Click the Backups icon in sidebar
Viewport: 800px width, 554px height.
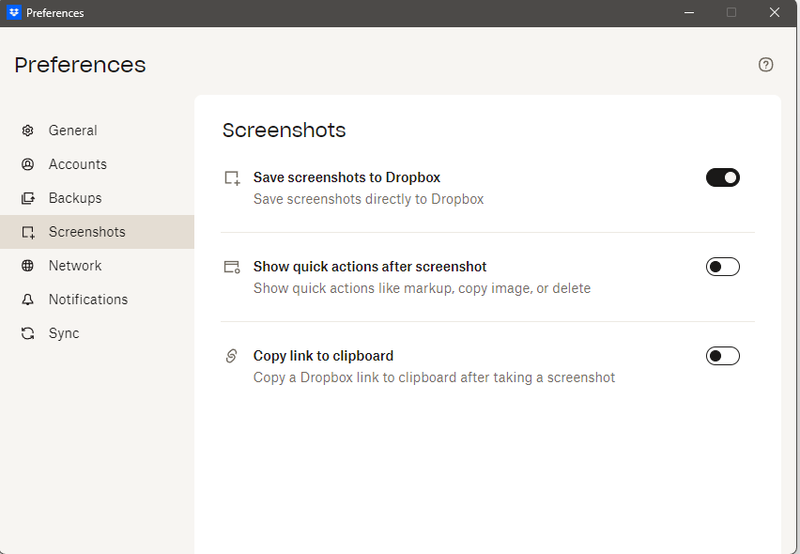click(x=28, y=198)
